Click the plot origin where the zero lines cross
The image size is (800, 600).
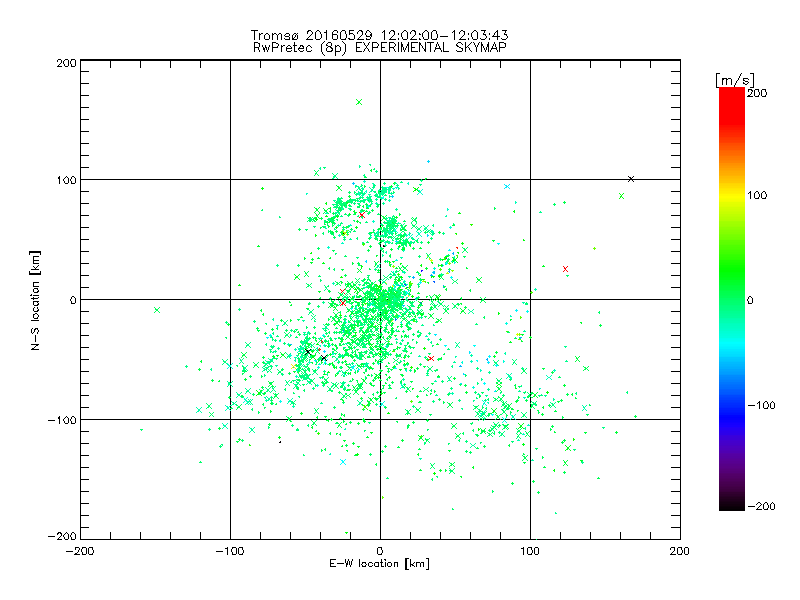[380, 299]
